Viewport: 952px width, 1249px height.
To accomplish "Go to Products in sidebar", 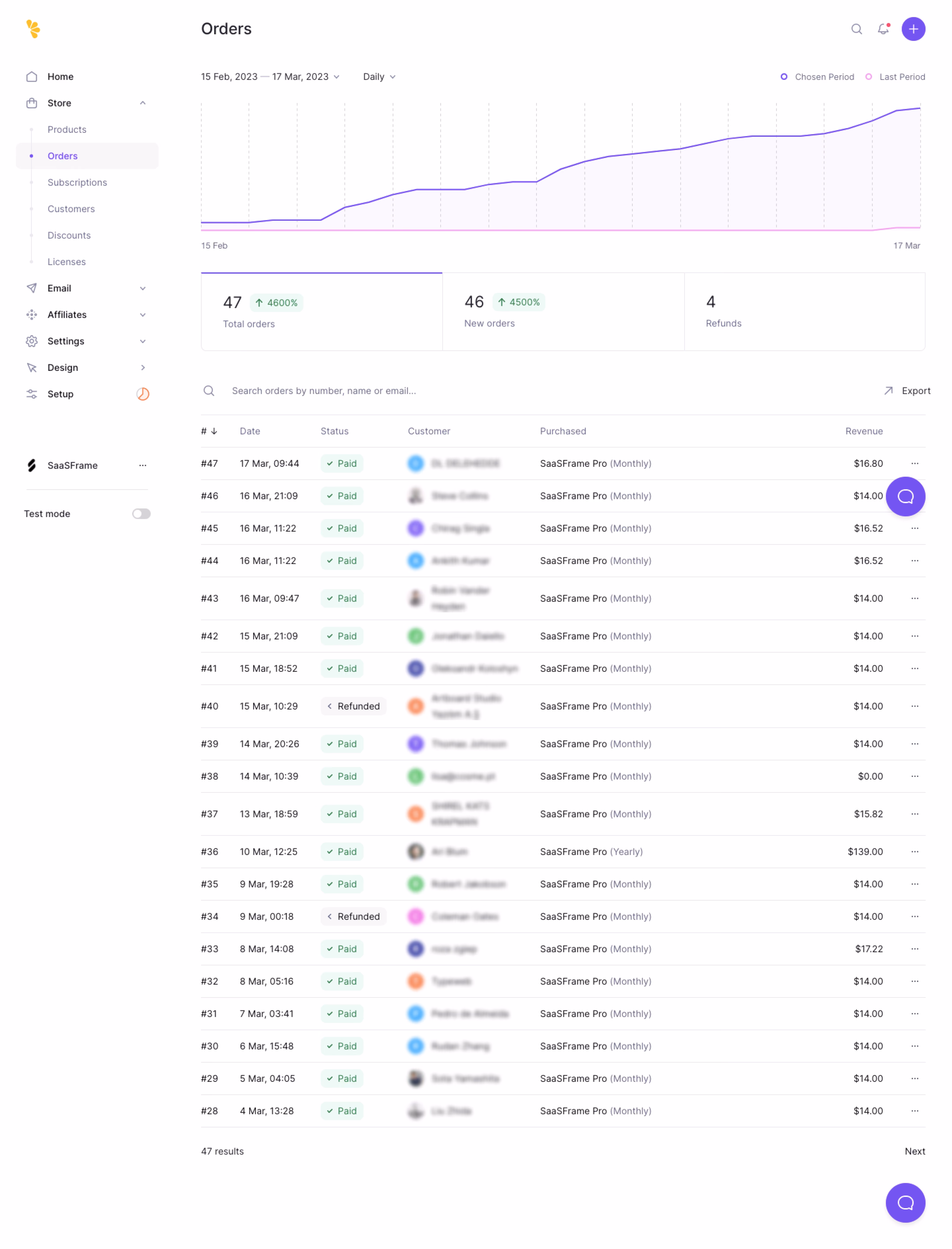I will (x=67, y=130).
